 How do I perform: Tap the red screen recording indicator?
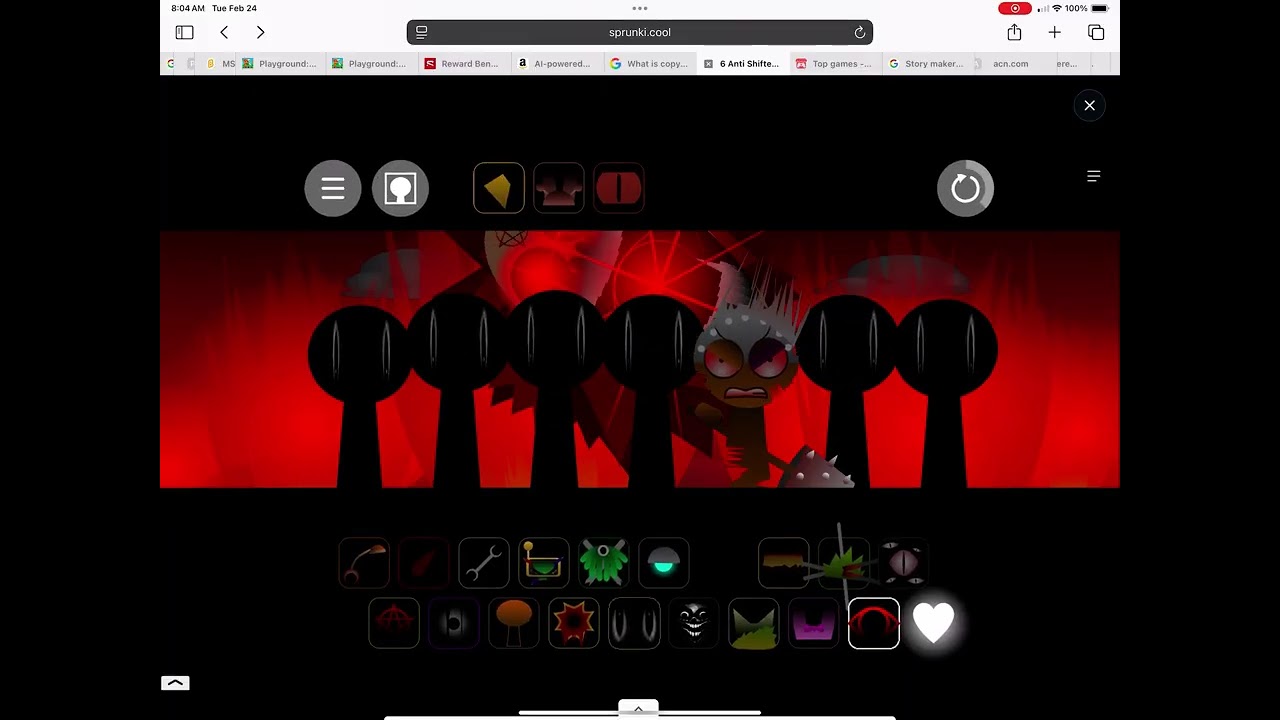click(x=1014, y=8)
